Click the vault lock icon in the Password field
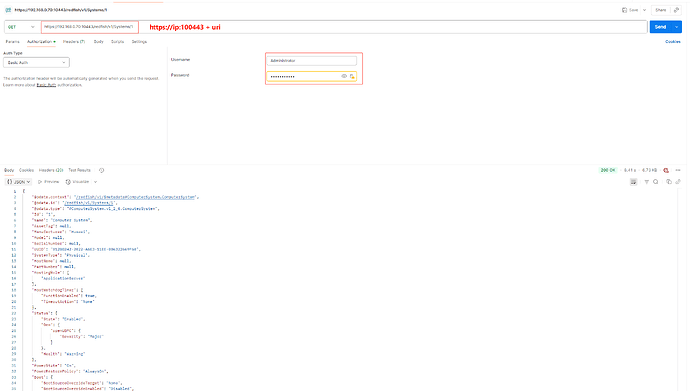This screenshot has width=690, height=391. tap(352, 77)
